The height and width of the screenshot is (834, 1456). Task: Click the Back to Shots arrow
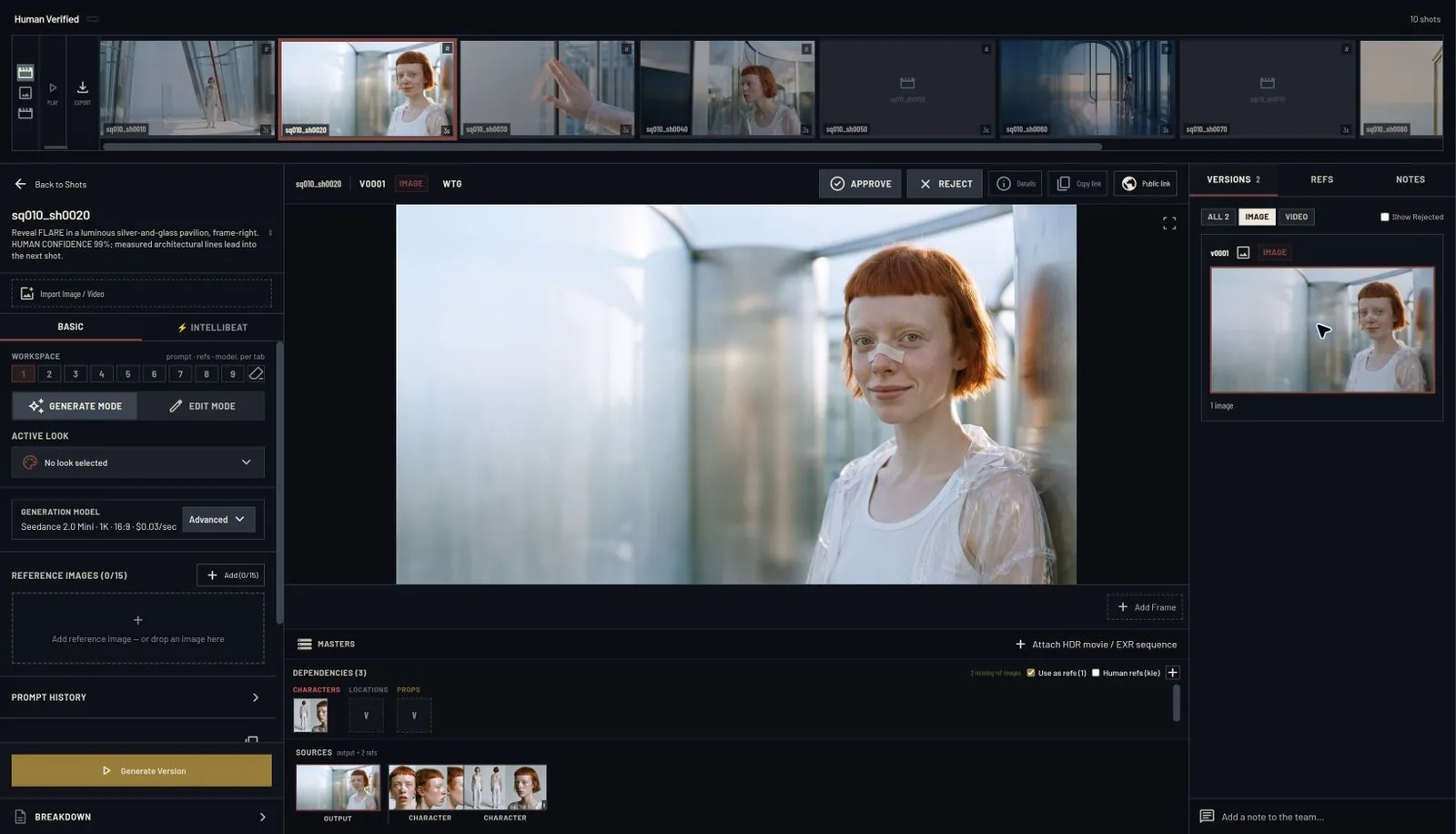point(20,184)
